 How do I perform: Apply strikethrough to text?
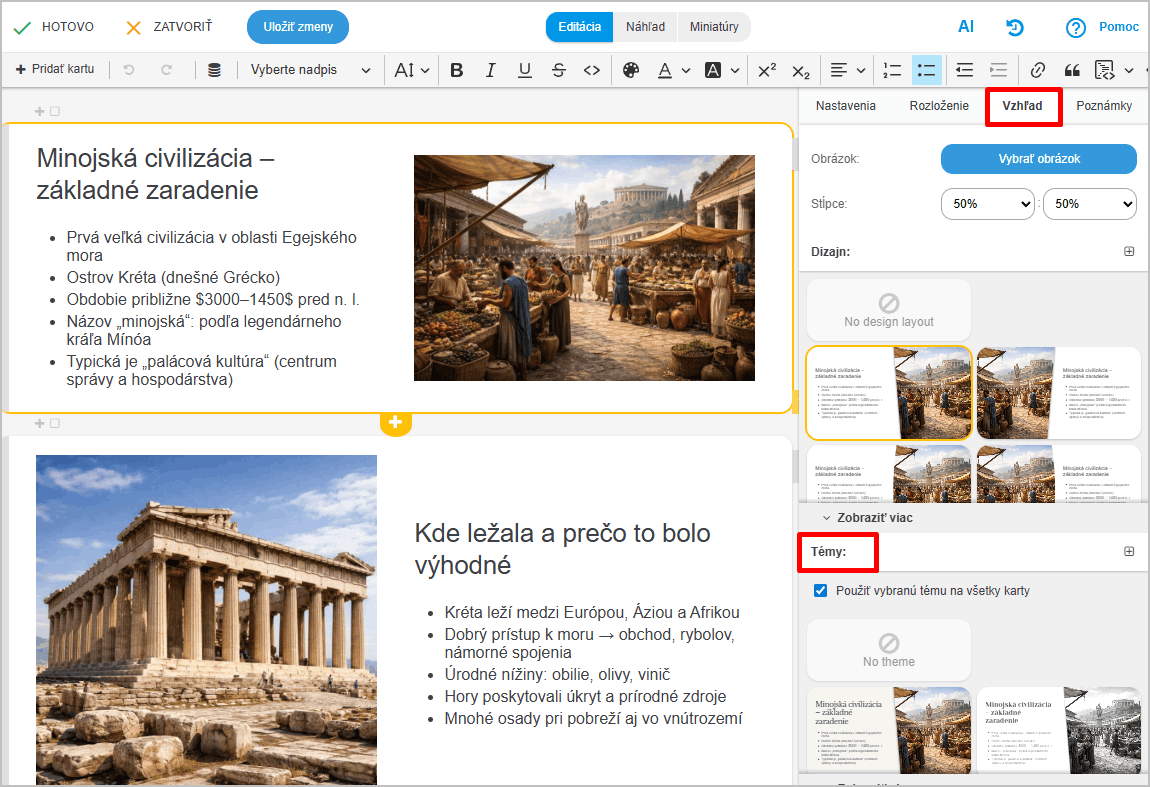[x=558, y=70]
